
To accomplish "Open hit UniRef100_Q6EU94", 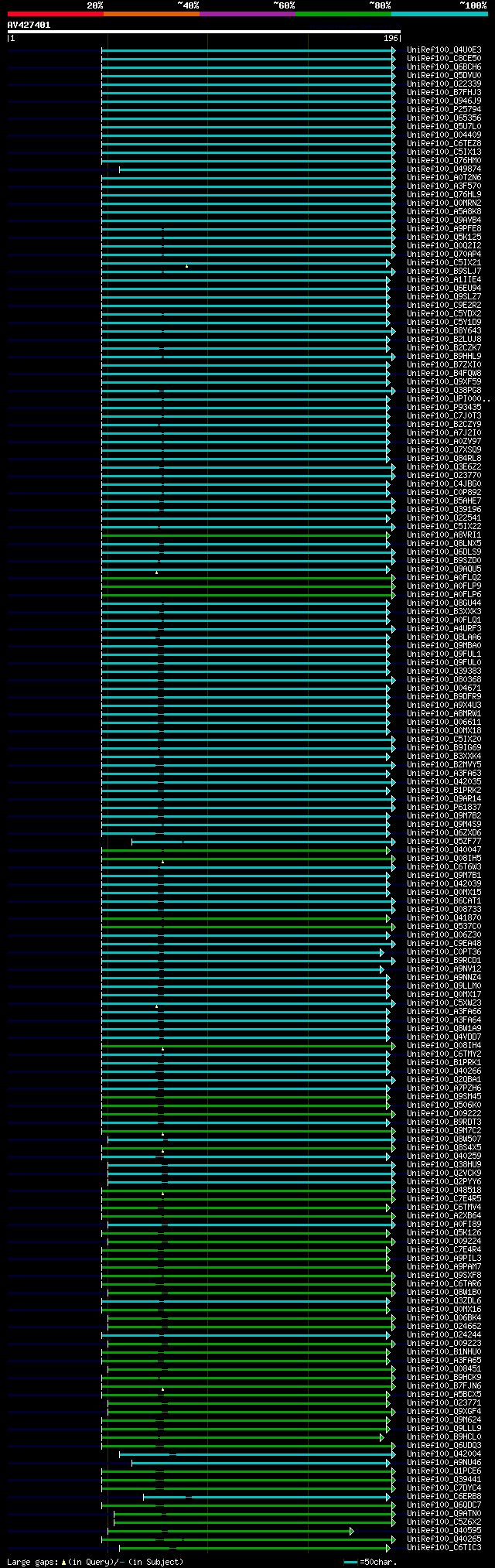I will click(444, 289).
